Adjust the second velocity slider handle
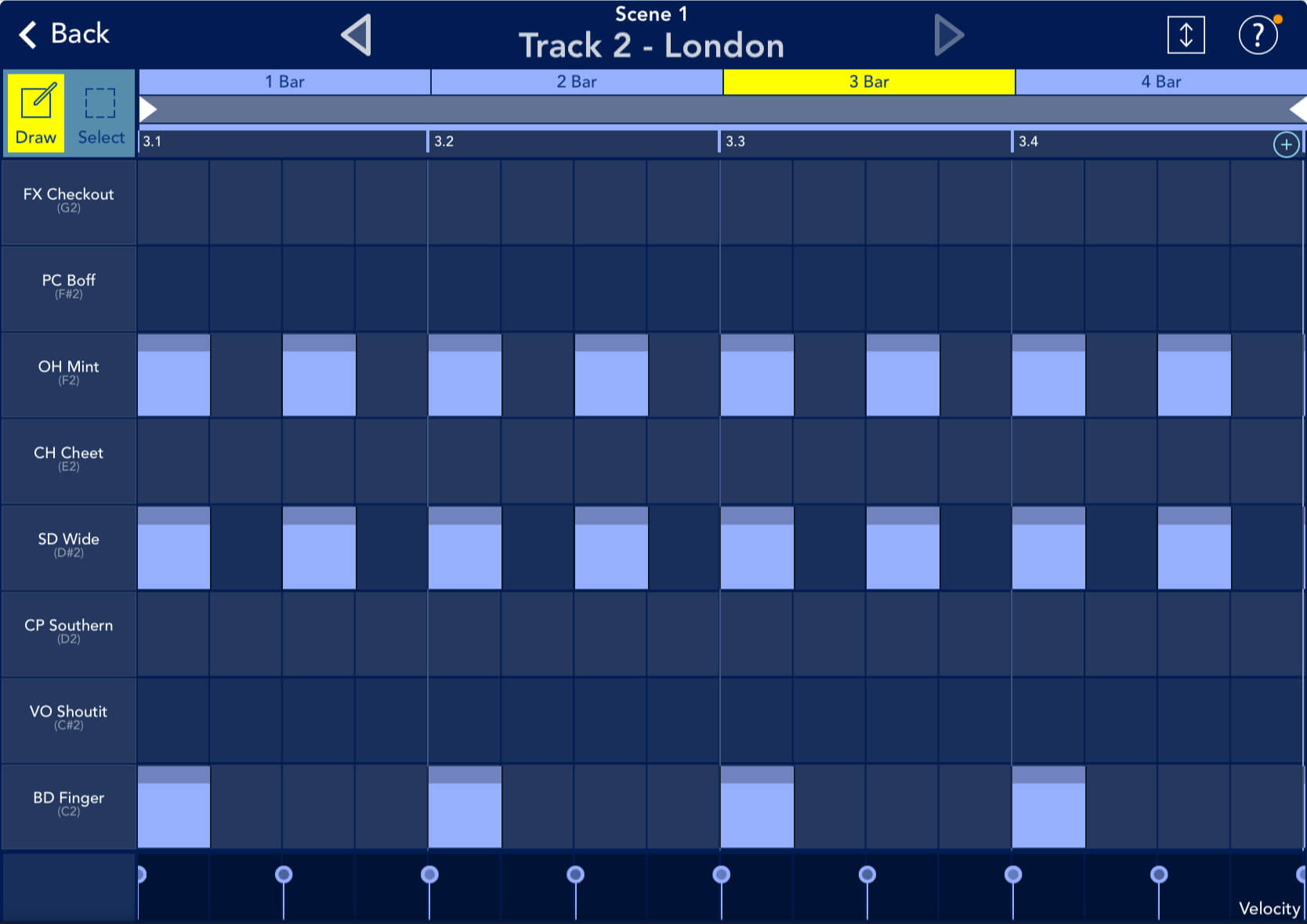This screenshot has width=1307, height=924. 284,874
